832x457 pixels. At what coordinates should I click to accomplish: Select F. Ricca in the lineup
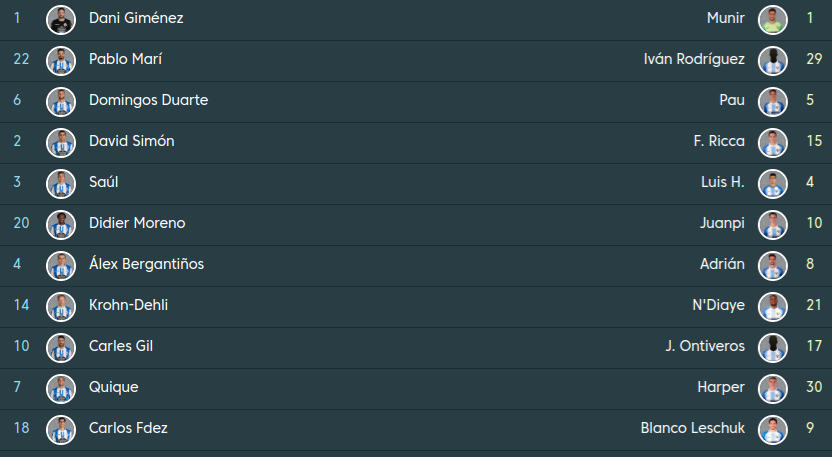click(x=718, y=142)
